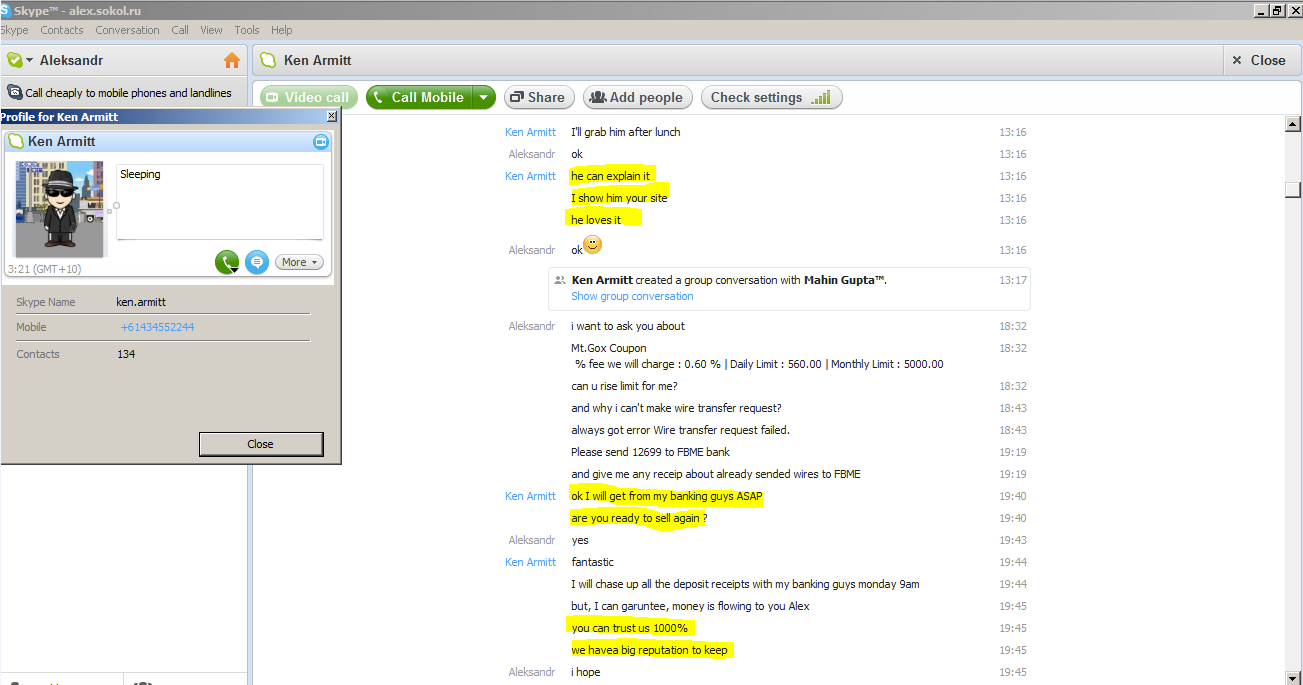
Task: Click the message 'are you ready to sell again ?'
Action: [x=639, y=518]
